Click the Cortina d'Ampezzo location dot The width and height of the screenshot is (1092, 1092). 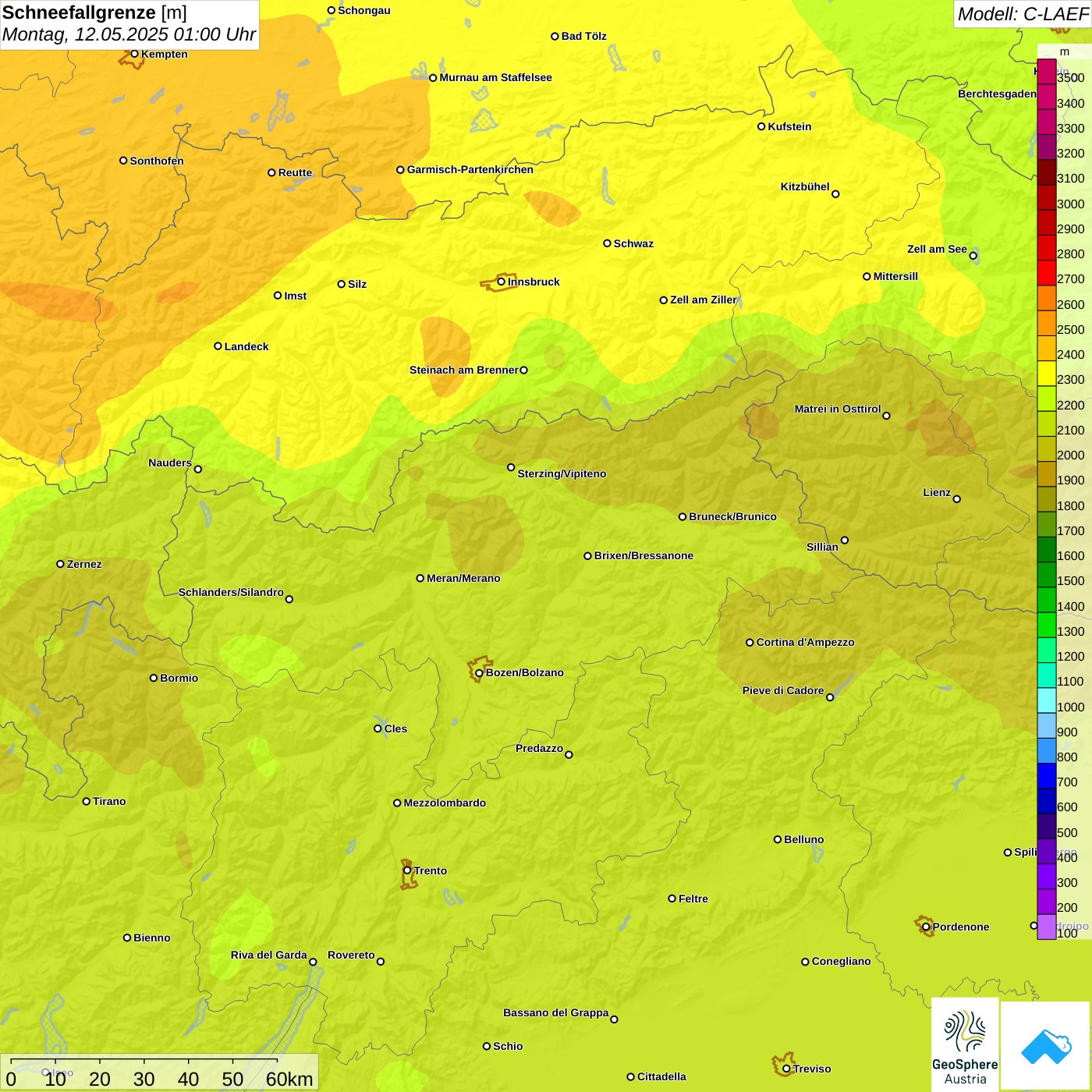pyautogui.click(x=750, y=643)
